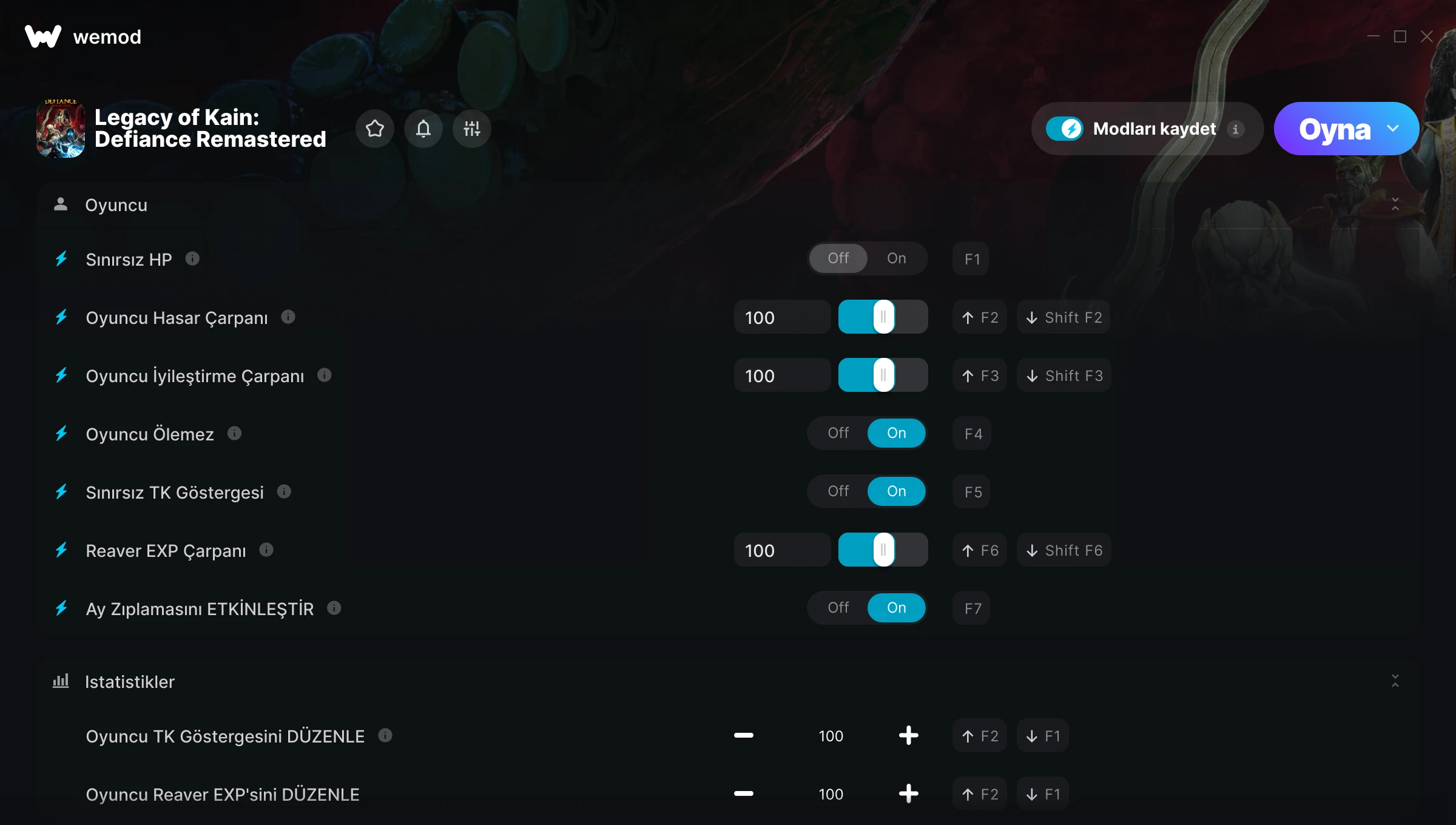Open notifications bell for this game
This screenshot has width=1456, height=825.
(x=423, y=129)
